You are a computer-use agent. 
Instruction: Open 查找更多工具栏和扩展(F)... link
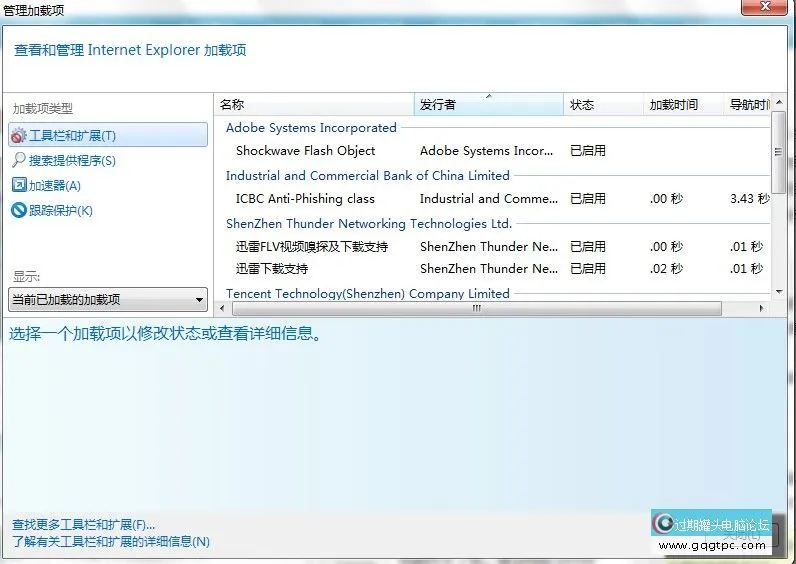coord(83,524)
